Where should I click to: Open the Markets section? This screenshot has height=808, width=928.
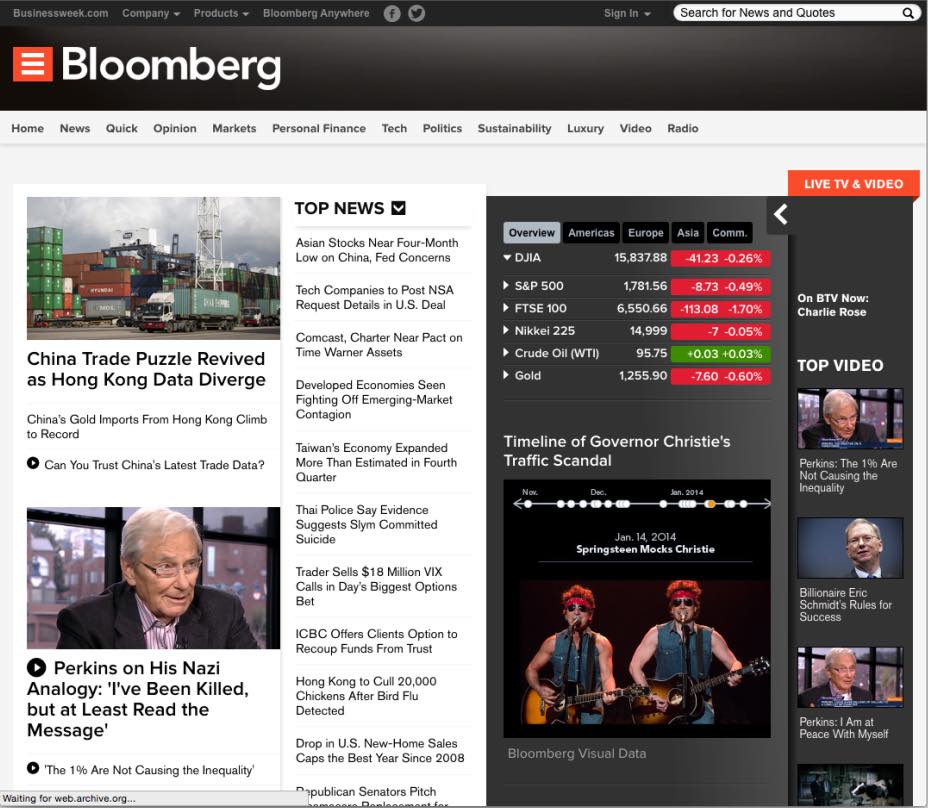234,128
